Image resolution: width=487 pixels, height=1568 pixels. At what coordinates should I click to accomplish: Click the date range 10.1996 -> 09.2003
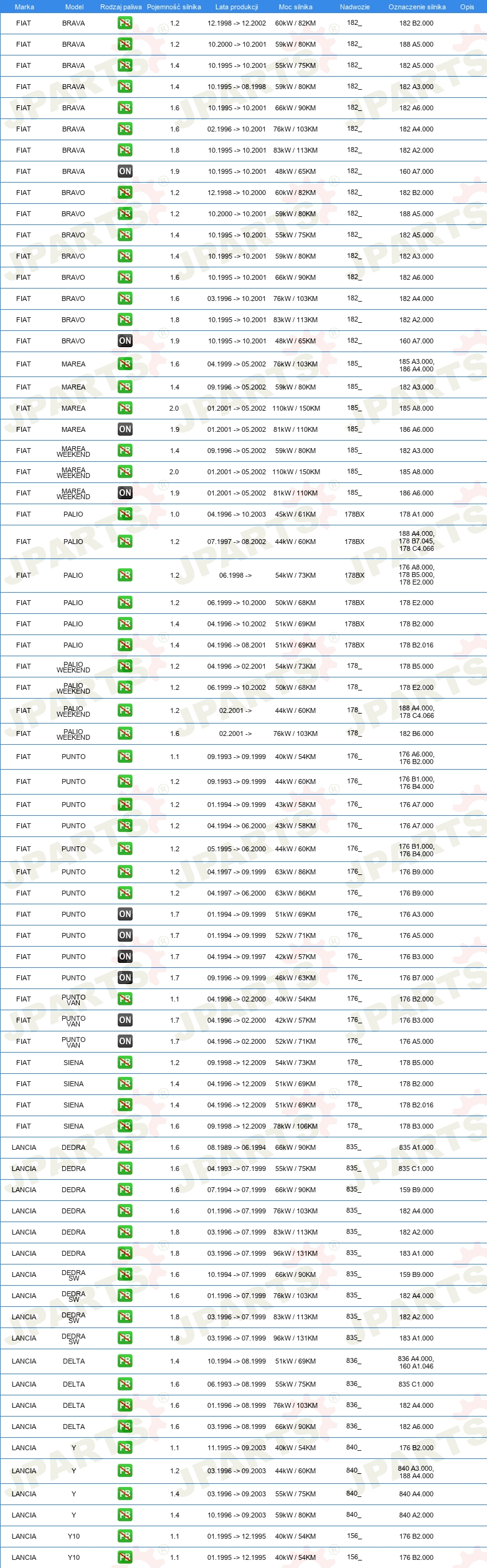[x=237, y=1515]
